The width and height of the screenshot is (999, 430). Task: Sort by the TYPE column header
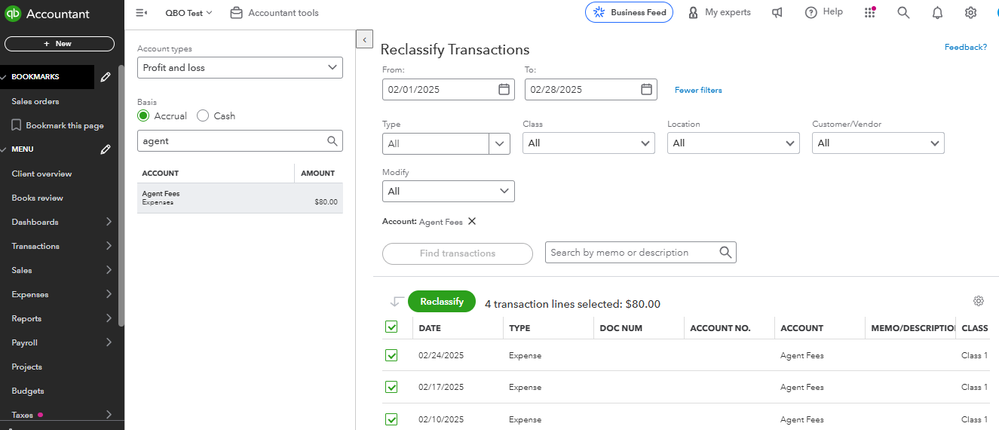[519, 328]
